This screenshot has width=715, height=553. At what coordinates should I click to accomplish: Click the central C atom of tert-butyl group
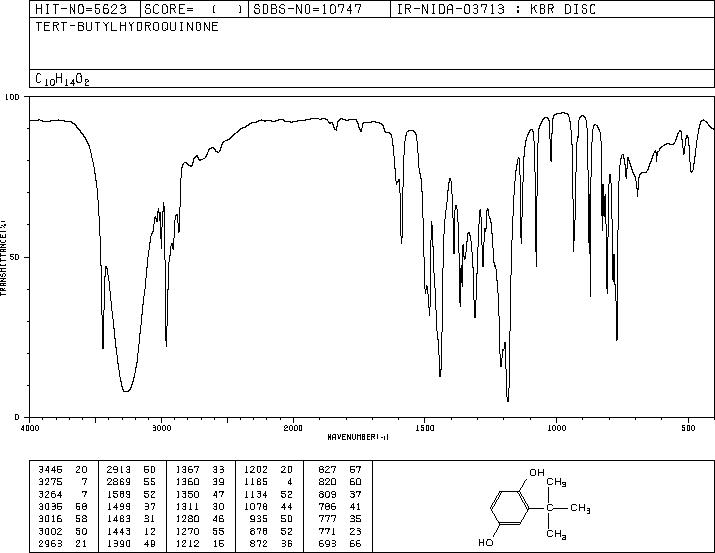pyautogui.click(x=550, y=507)
